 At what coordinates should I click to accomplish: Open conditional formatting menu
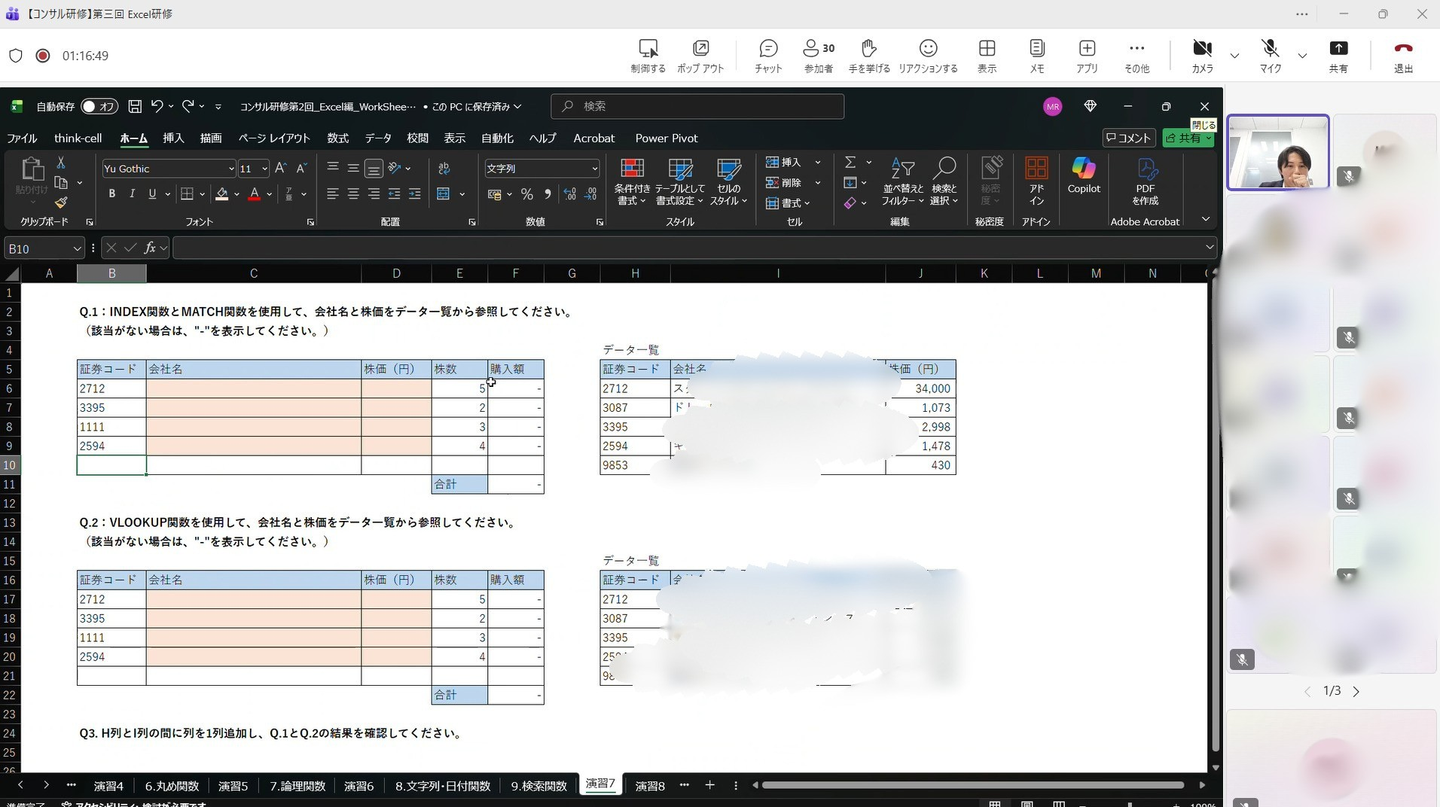pyautogui.click(x=631, y=180)
